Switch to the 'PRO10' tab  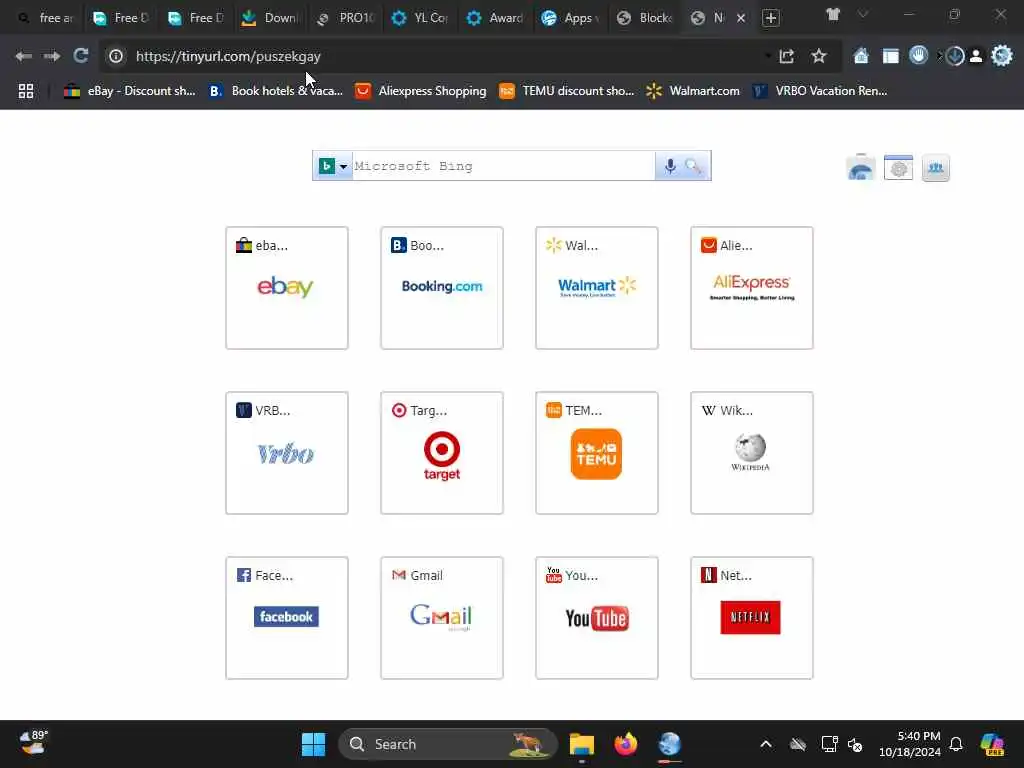click(344, 18)
